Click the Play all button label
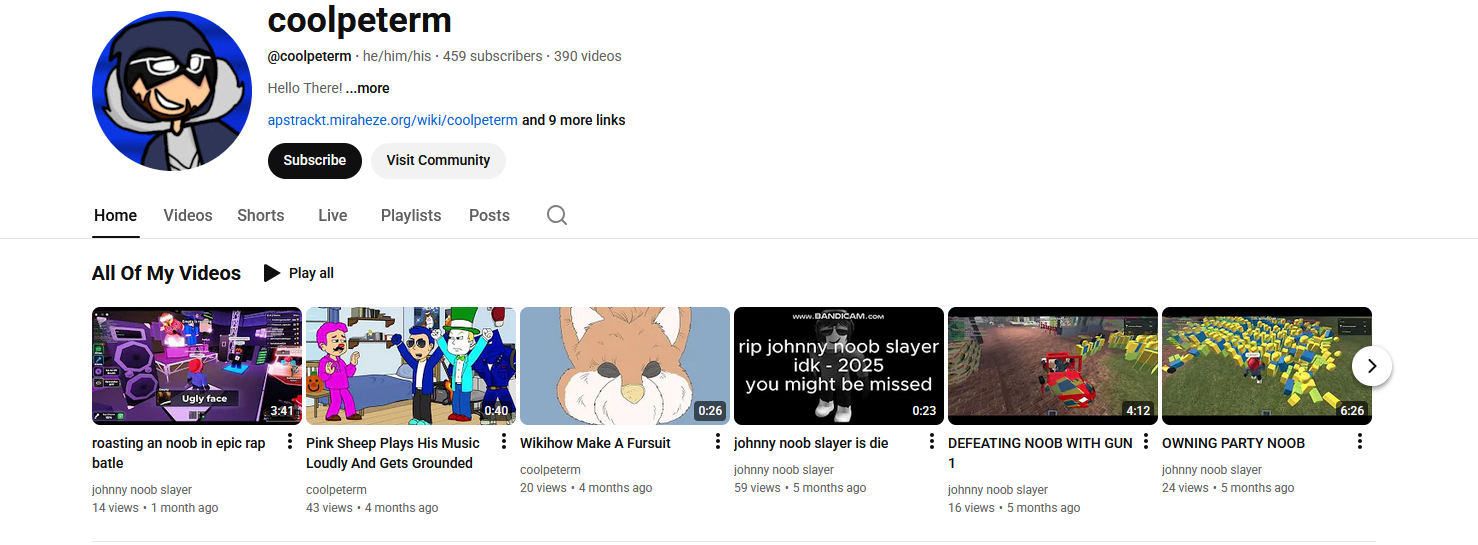The width and height of the screenshot is (1478, 545). point(311,273)
